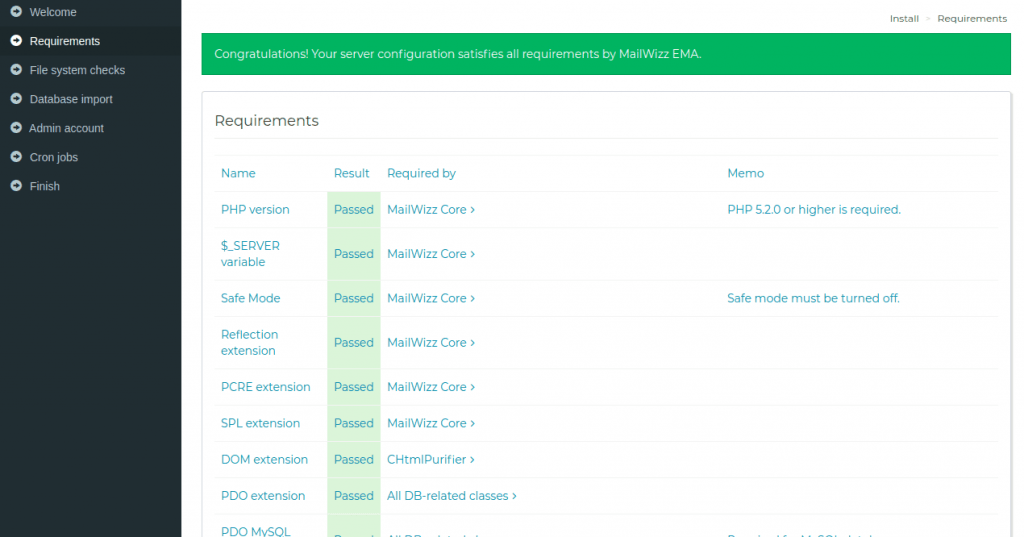Click the SPL extension name cell

[260, 423]
